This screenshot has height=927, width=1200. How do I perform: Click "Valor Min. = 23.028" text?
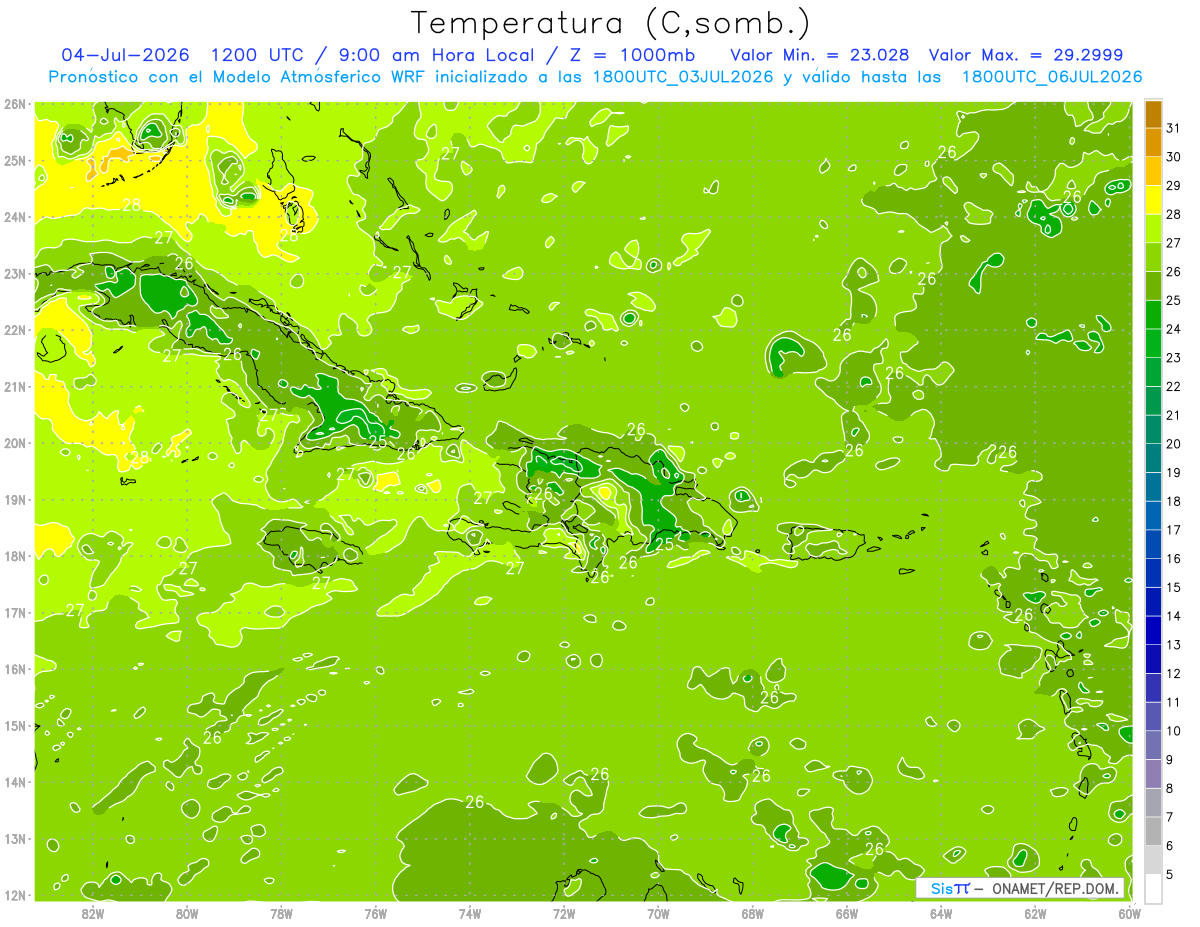click(820, 54)
